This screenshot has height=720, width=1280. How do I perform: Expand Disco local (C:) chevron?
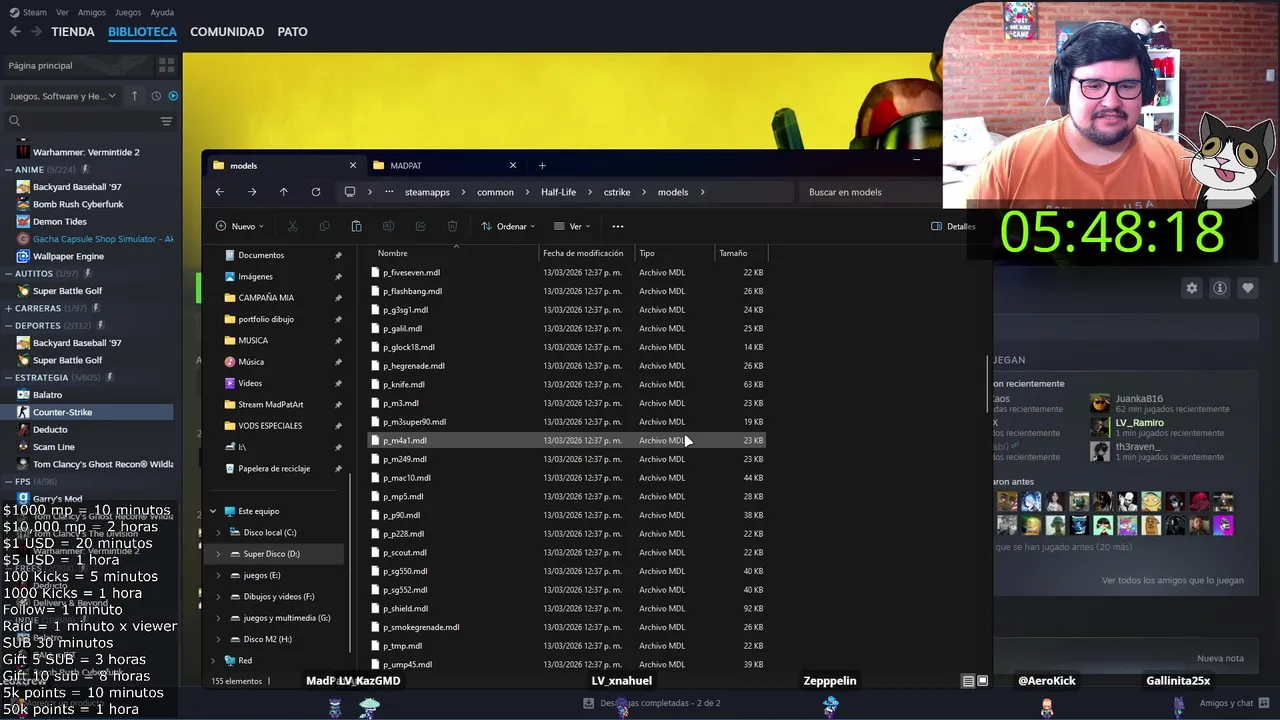pos(219,532)
